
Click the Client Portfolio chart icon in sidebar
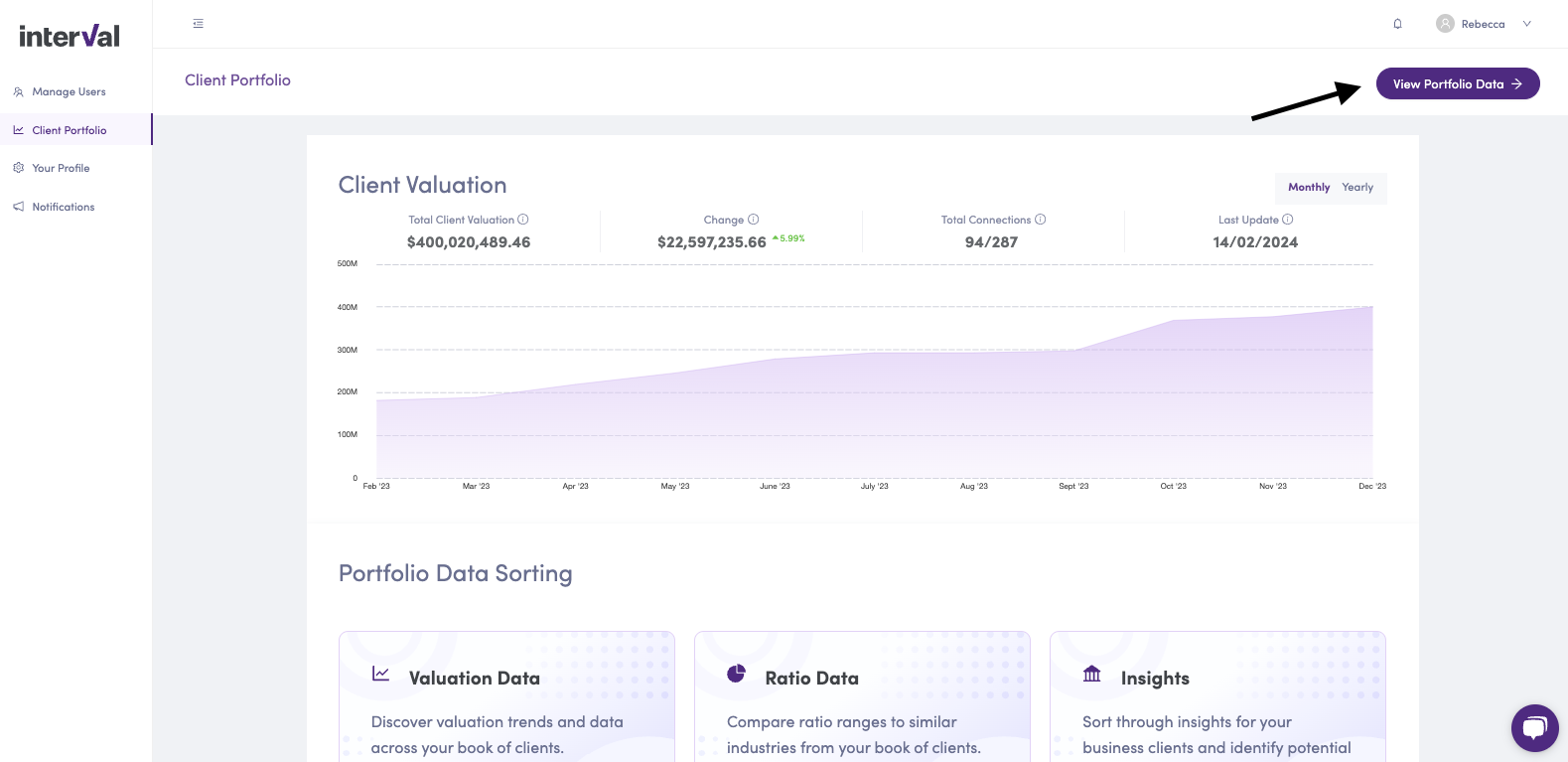[18, 130]
